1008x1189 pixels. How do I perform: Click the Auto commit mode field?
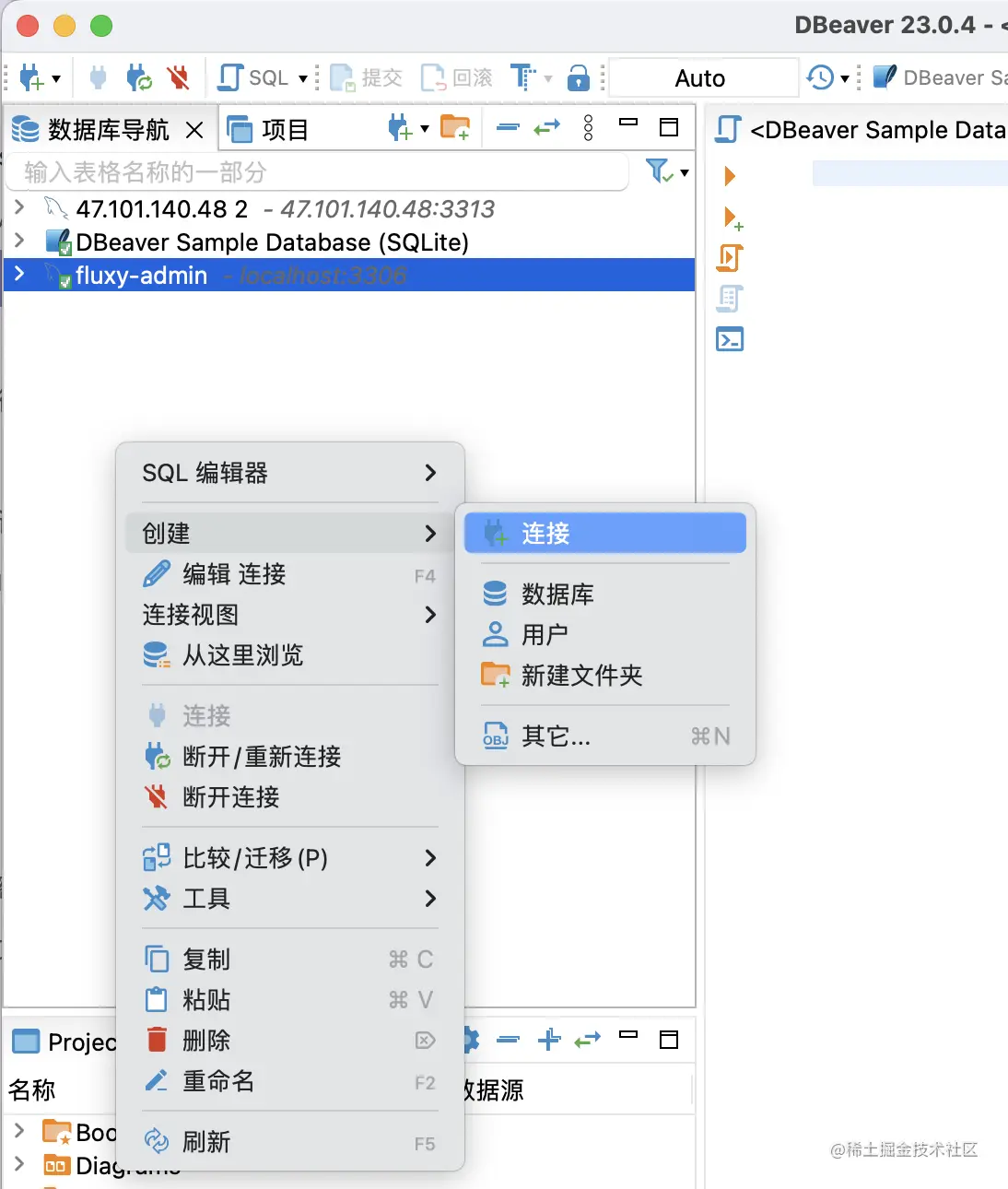[x=703, y=78]
